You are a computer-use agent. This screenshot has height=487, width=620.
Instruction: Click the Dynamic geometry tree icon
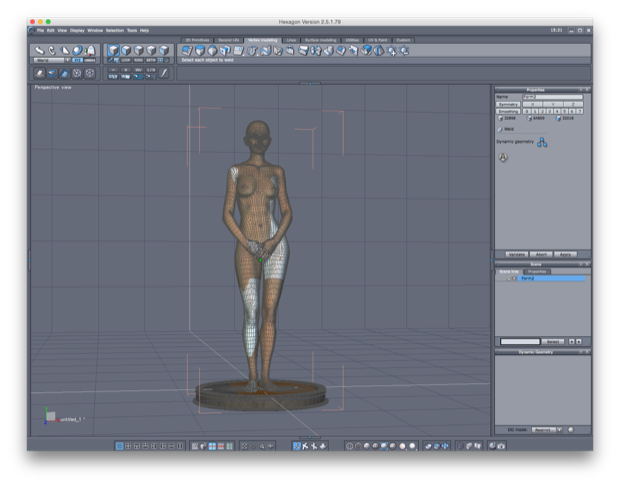(542, 142)
